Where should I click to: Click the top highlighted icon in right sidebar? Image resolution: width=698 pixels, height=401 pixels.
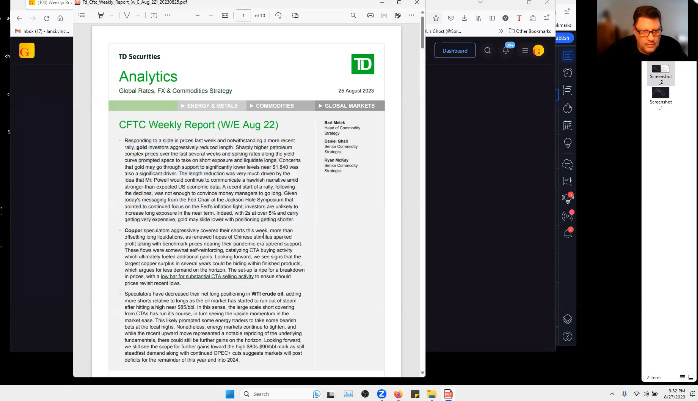567,56
